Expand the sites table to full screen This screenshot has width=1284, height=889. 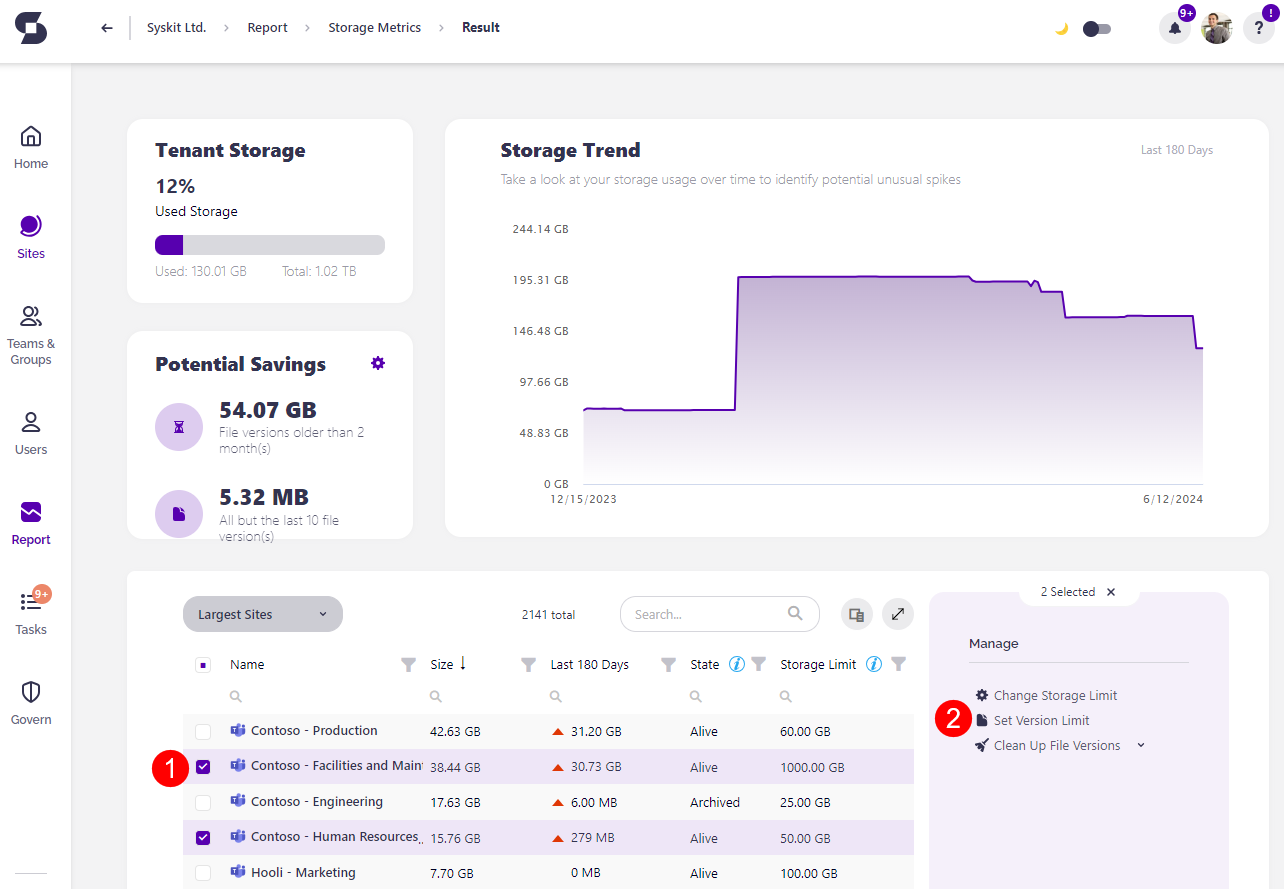click(x=897, y=614)
